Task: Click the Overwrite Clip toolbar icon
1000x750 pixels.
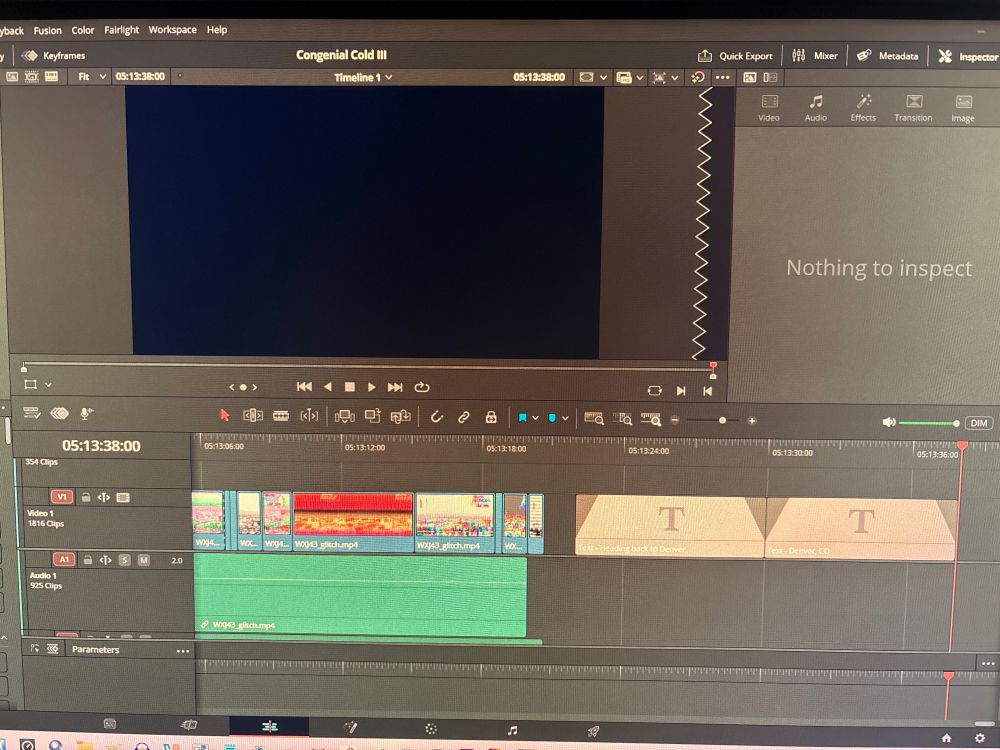Action: point(372,416)
